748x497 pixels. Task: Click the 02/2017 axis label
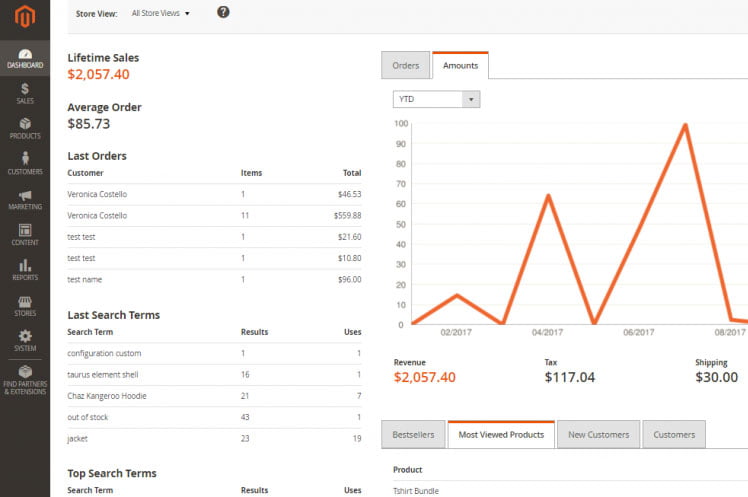[456, 332]
